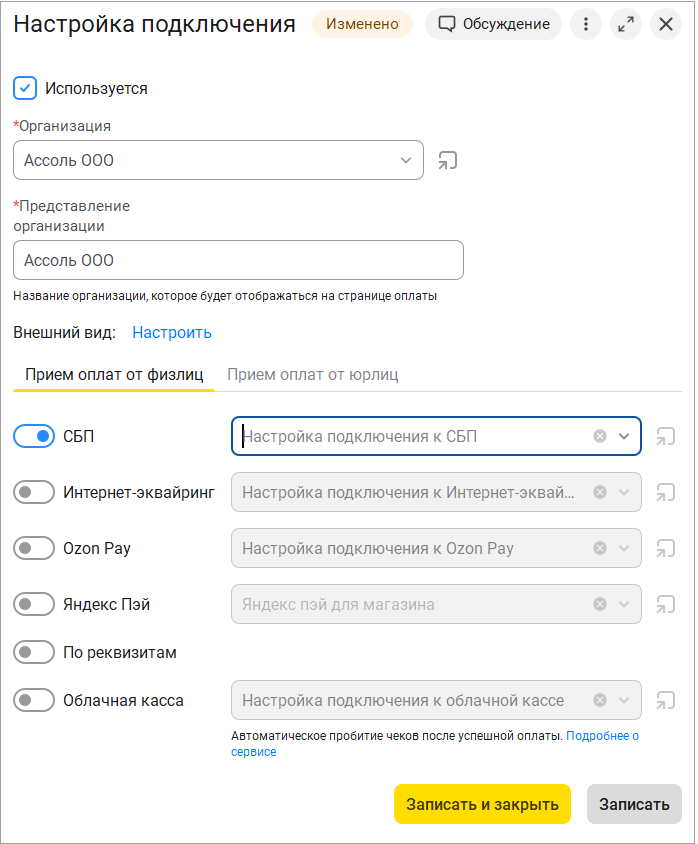Expand the Организация dropdown
The height and width of the screenshot is (844, 698).
click(x=406, y=160)
